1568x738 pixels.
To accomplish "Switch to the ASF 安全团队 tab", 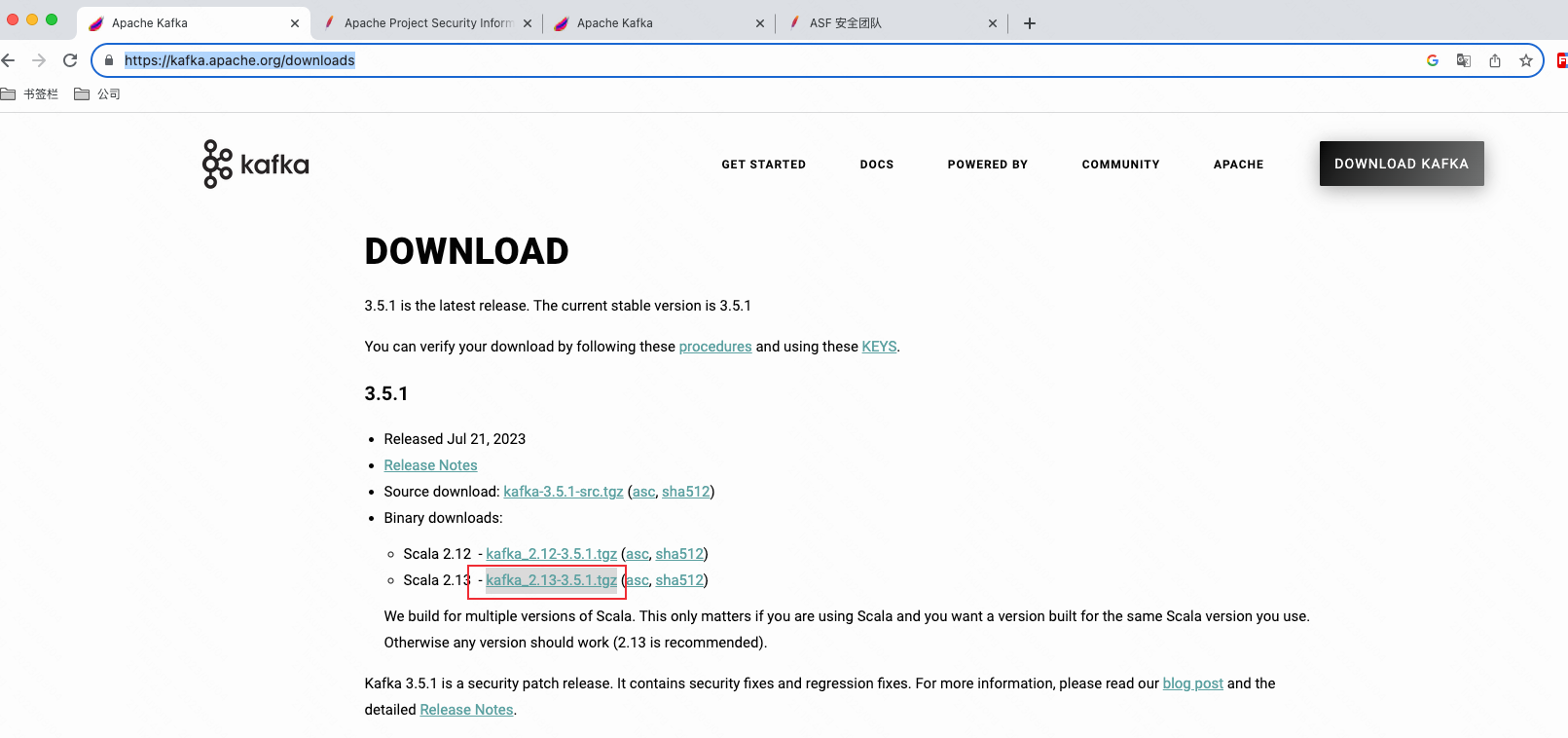I will coord(893,23).
